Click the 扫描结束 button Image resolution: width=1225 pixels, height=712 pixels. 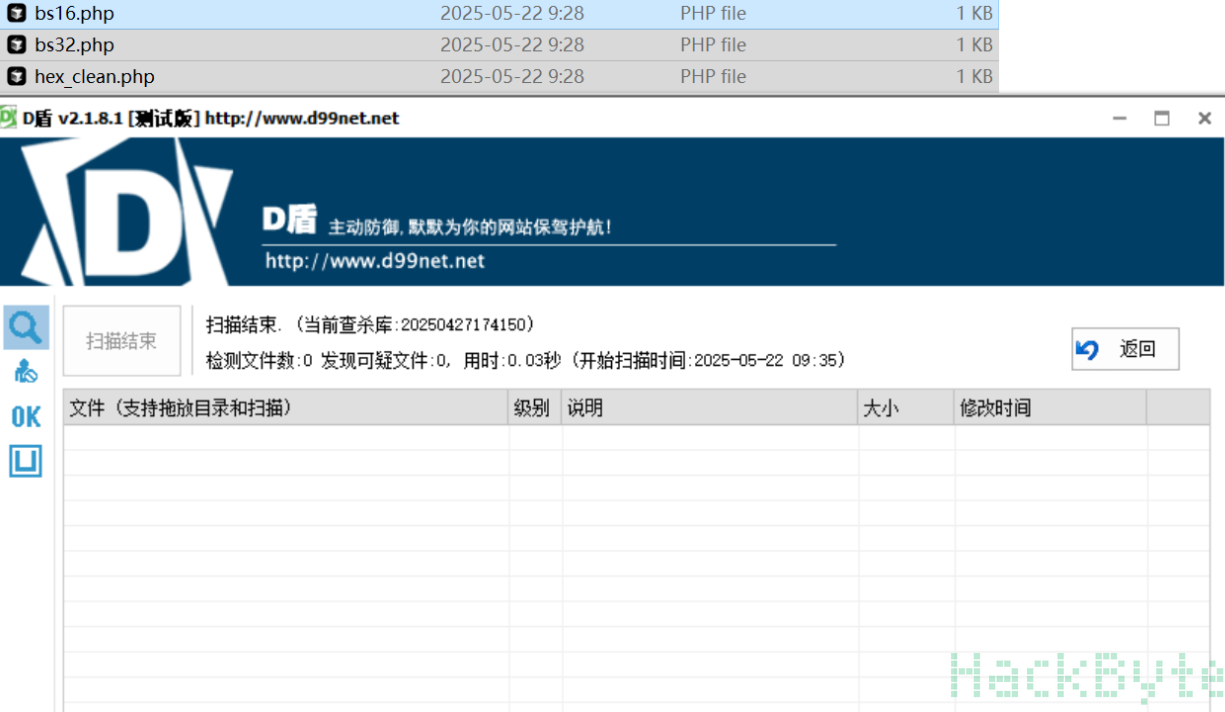[x=122, y=341]
